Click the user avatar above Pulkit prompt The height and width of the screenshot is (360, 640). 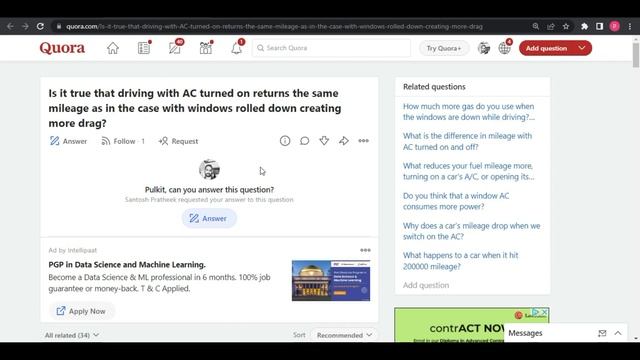point(209,169)
